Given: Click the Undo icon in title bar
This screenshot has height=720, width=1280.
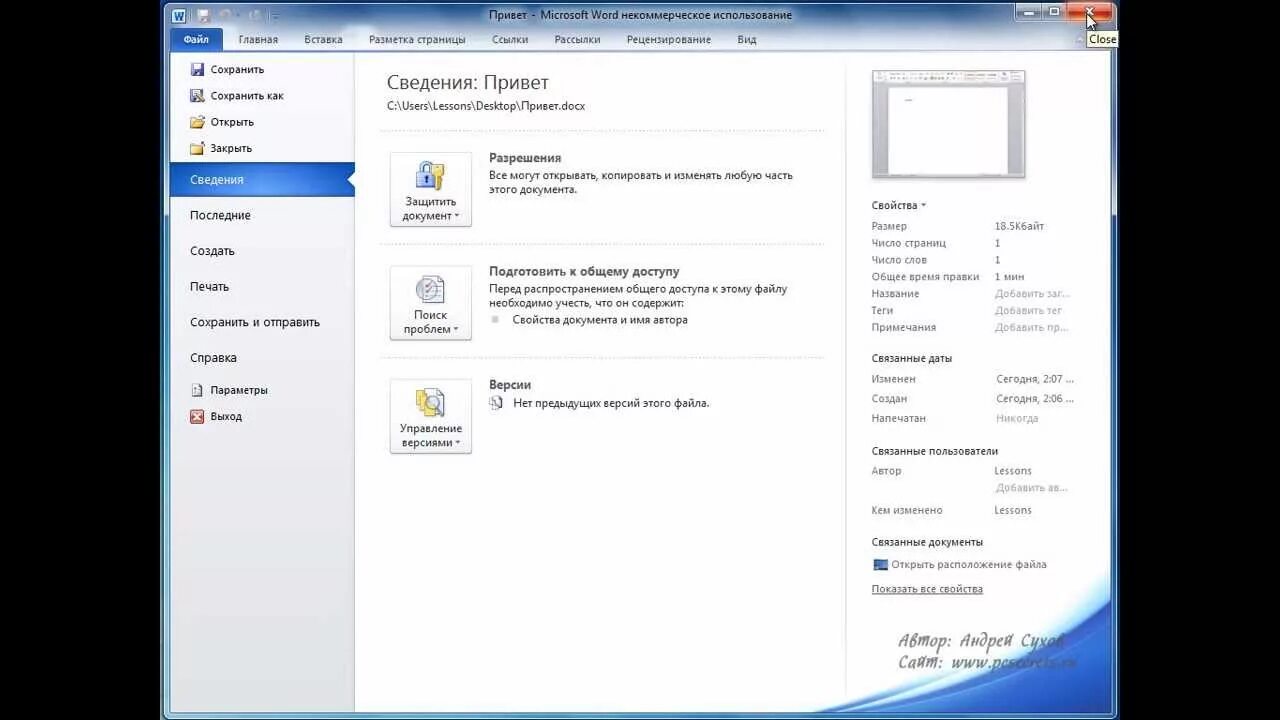Looking at the screenshot, I should 227,15.
